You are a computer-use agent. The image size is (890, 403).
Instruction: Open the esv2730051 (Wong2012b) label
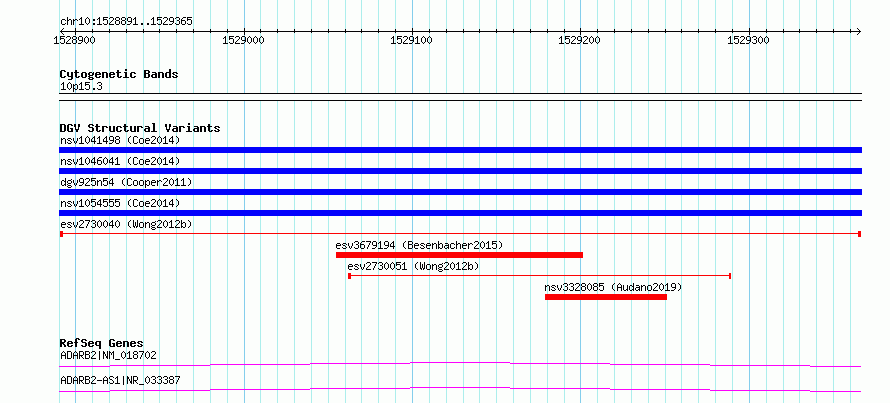[x=414, y=266]
